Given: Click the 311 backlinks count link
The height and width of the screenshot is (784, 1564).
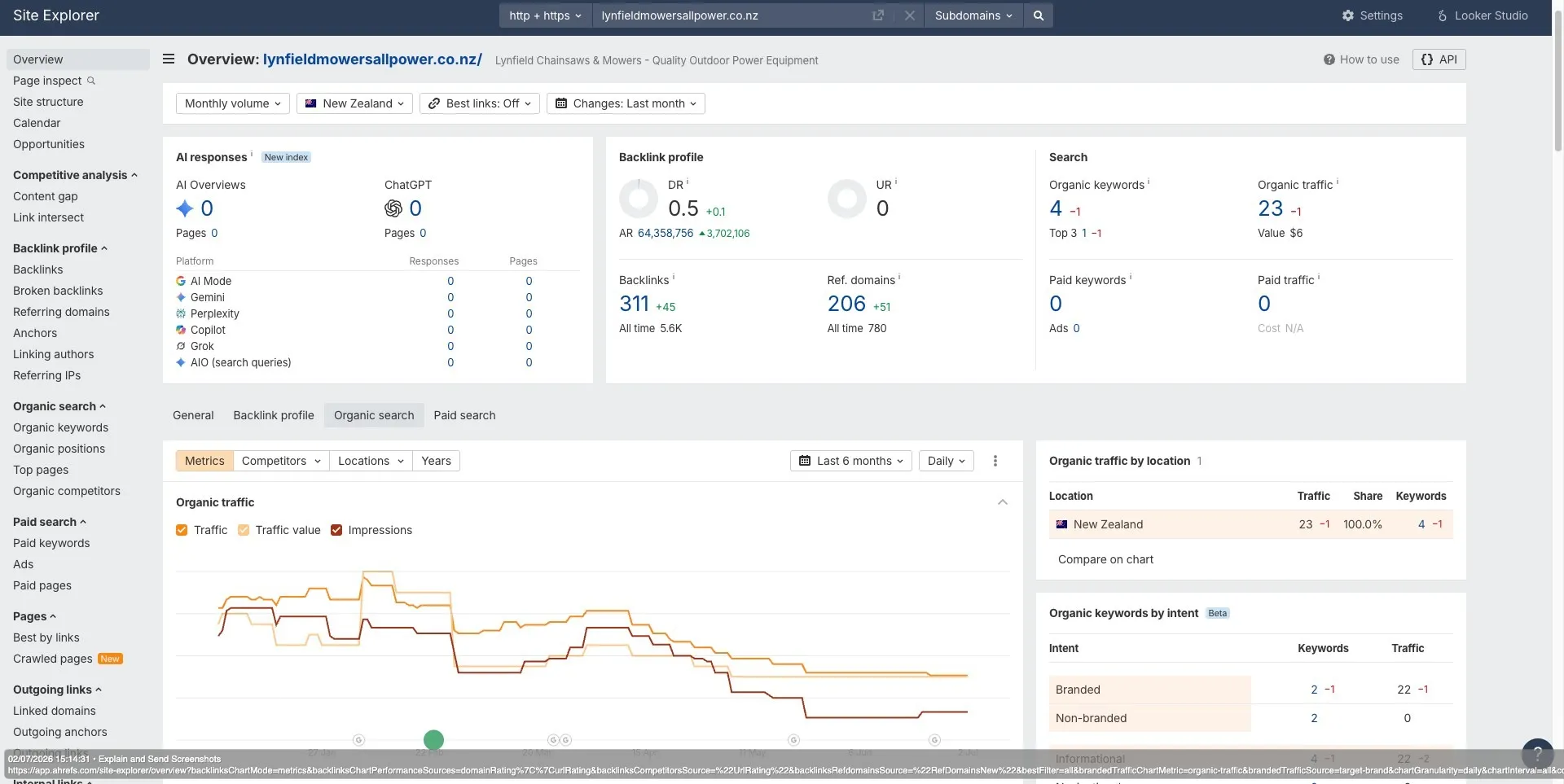Looking at the screenshot, I should (634, 304).
